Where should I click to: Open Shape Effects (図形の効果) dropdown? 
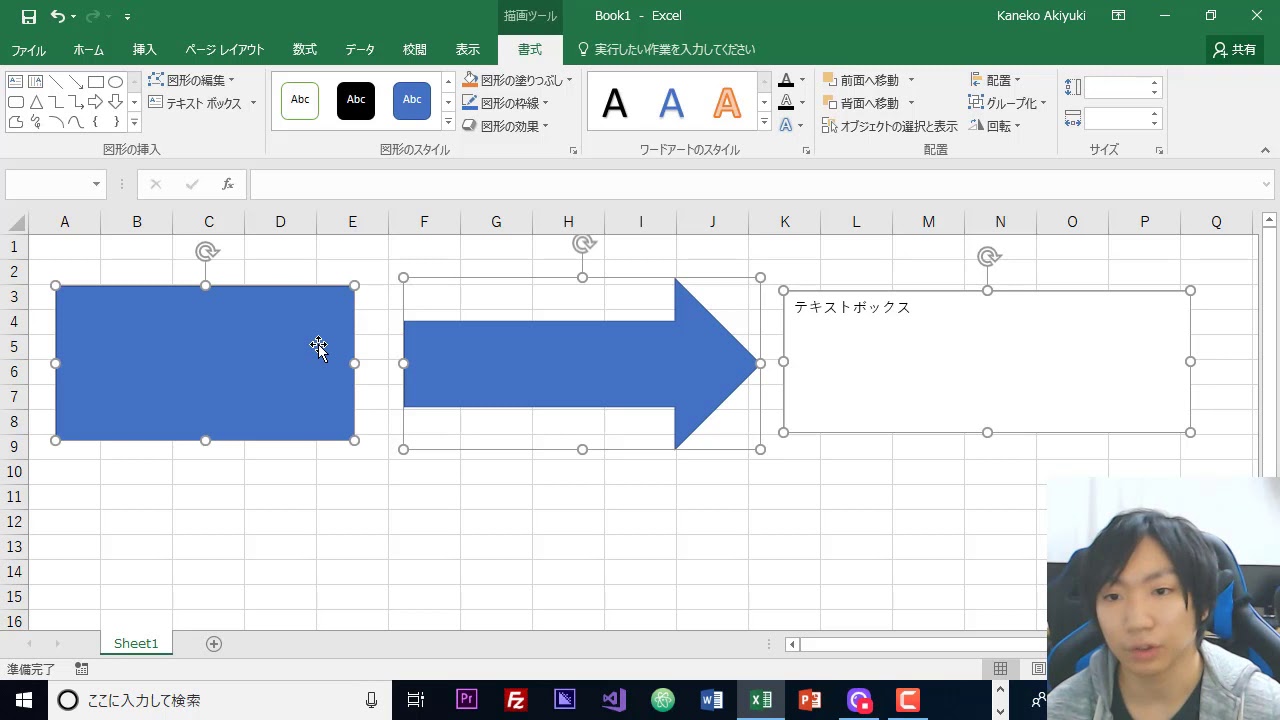coord(505,126)
